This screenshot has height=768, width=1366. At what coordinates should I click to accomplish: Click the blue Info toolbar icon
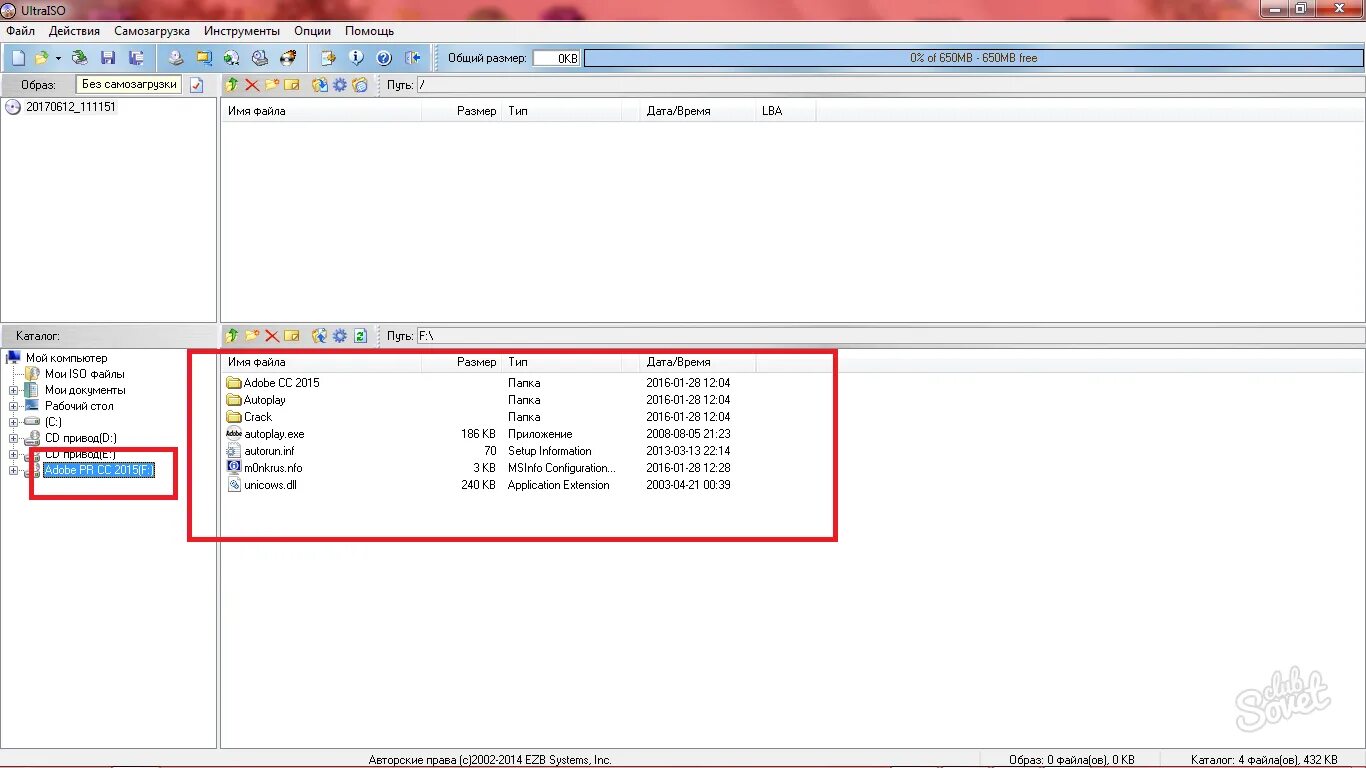[x=356, y=58]
